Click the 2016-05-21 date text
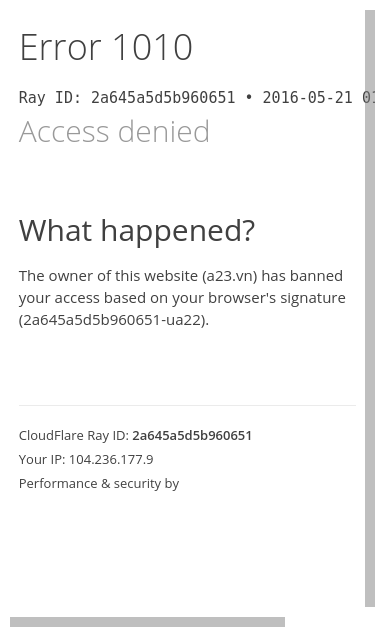The width and height of the screenshot is (375, 627). click(307, 98)
